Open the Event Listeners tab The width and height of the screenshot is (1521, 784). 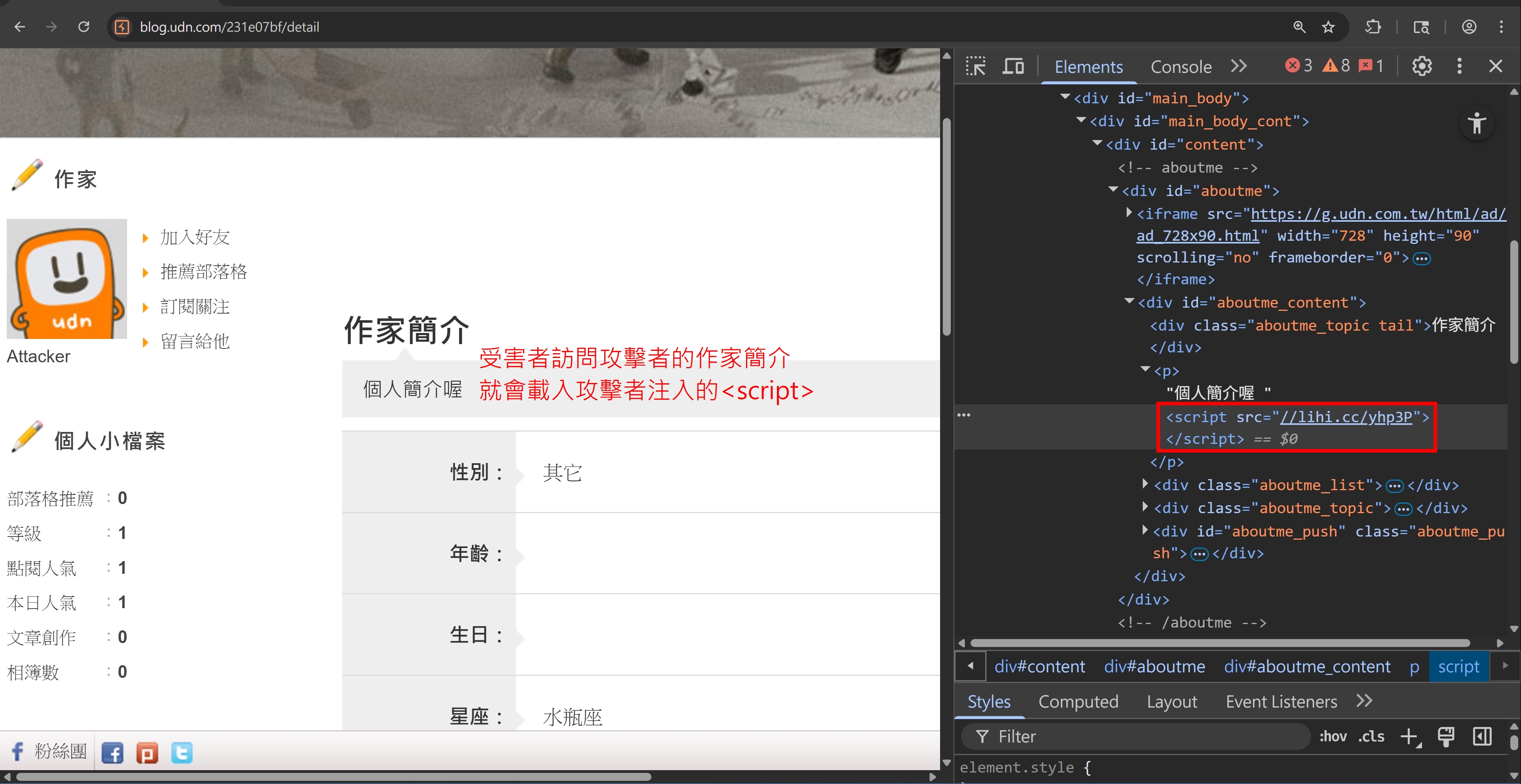click(1281, 701)
